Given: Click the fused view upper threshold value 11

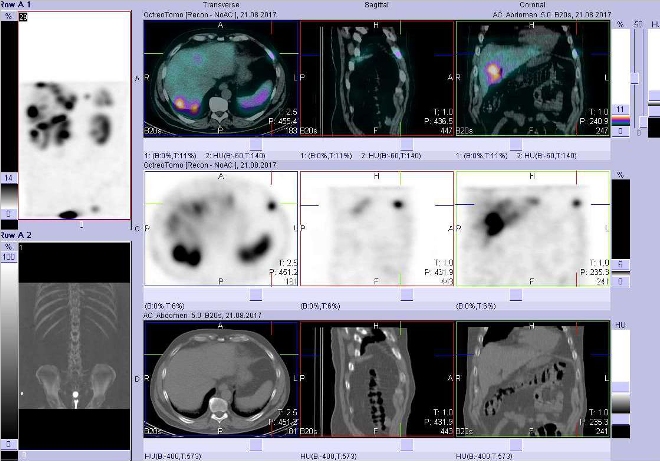Looking at the screenshot, I should (x=620, y=108).
